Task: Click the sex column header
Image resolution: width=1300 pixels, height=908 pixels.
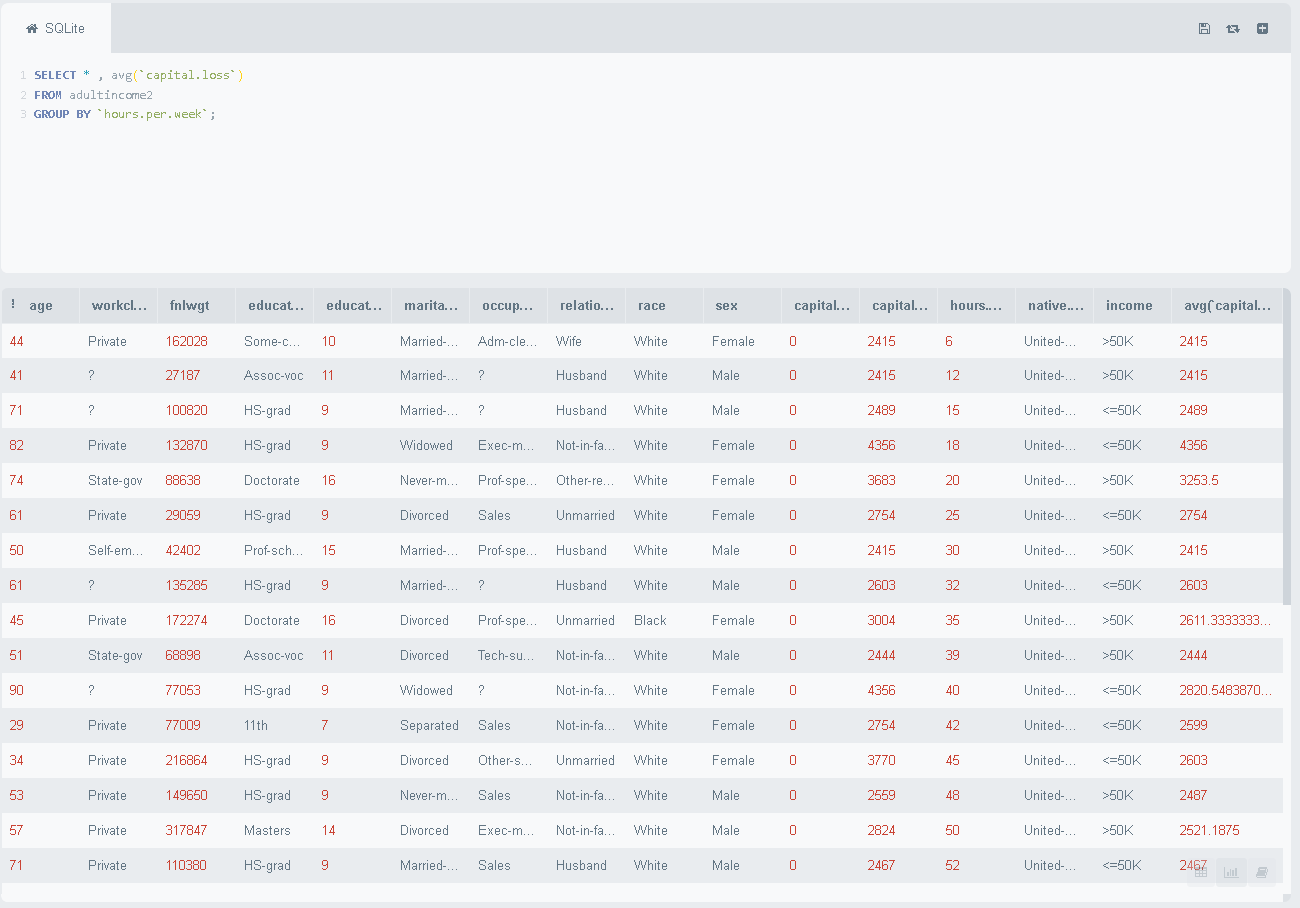Action: point(725,305)
